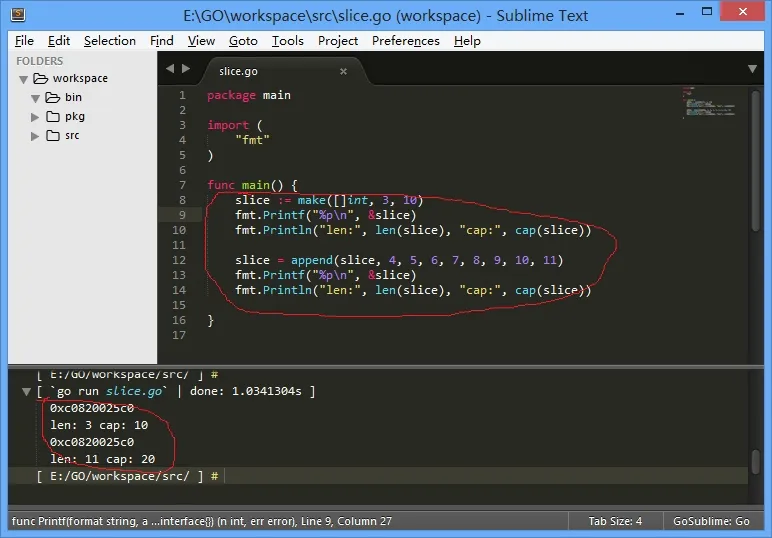Click slice.go link in console output
Viewport: 772px width, 538px height.
[x=134, y=391]
